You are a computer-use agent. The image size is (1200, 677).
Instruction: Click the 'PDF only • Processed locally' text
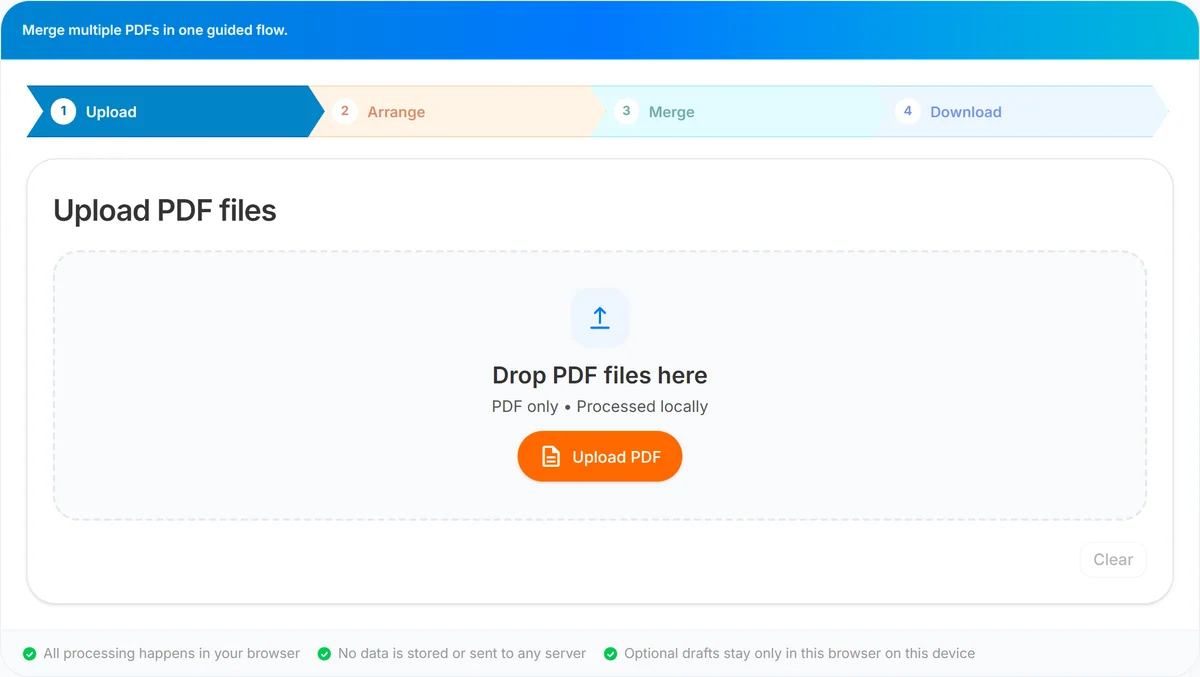click(x=600, y=407)
